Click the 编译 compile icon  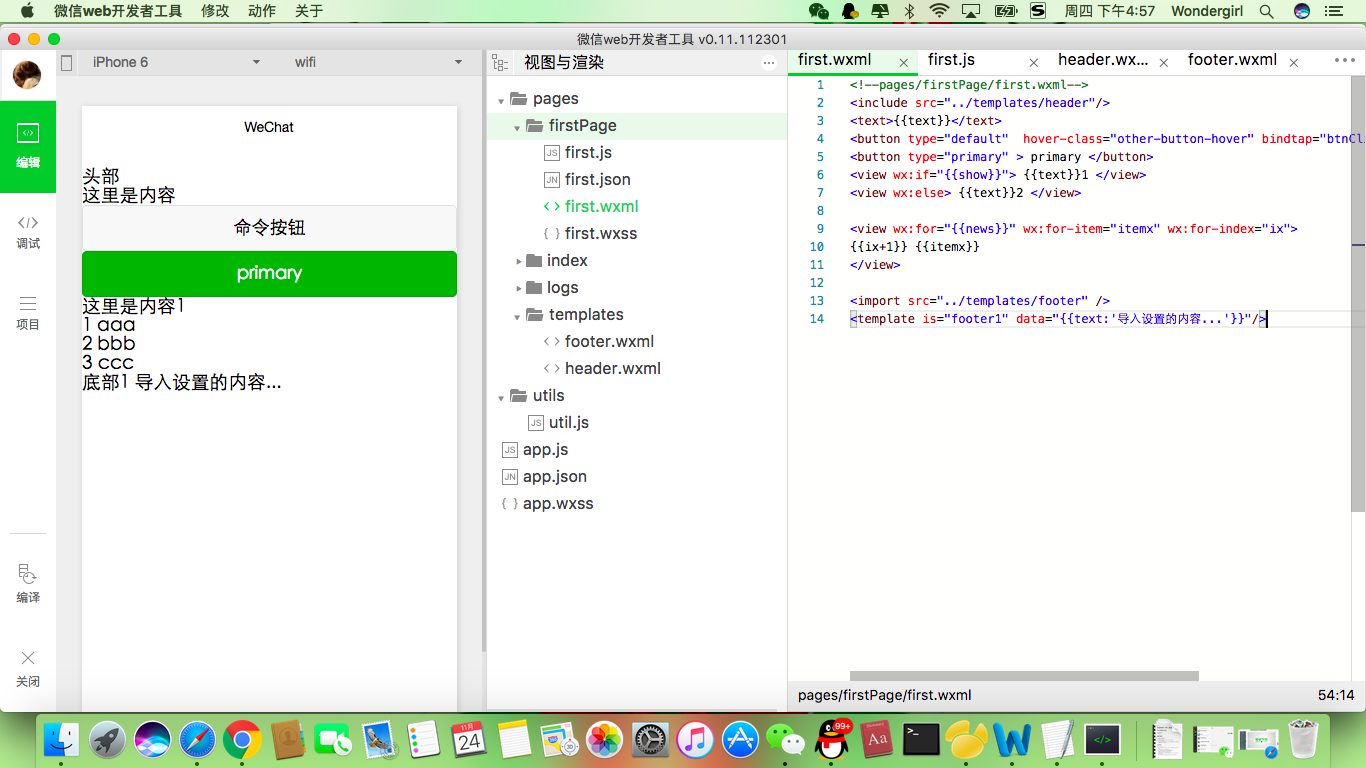coord(28,584)
